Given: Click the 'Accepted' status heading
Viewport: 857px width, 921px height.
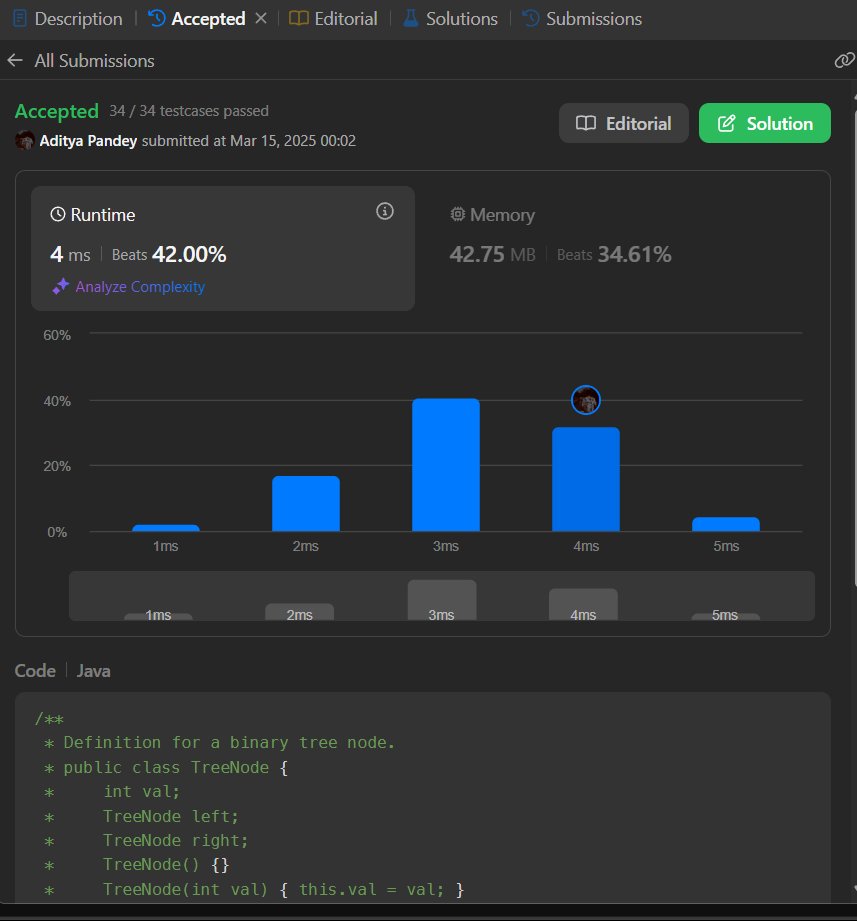Looking at the screenshot, I should pyautogui.click(x=56, y=111).
